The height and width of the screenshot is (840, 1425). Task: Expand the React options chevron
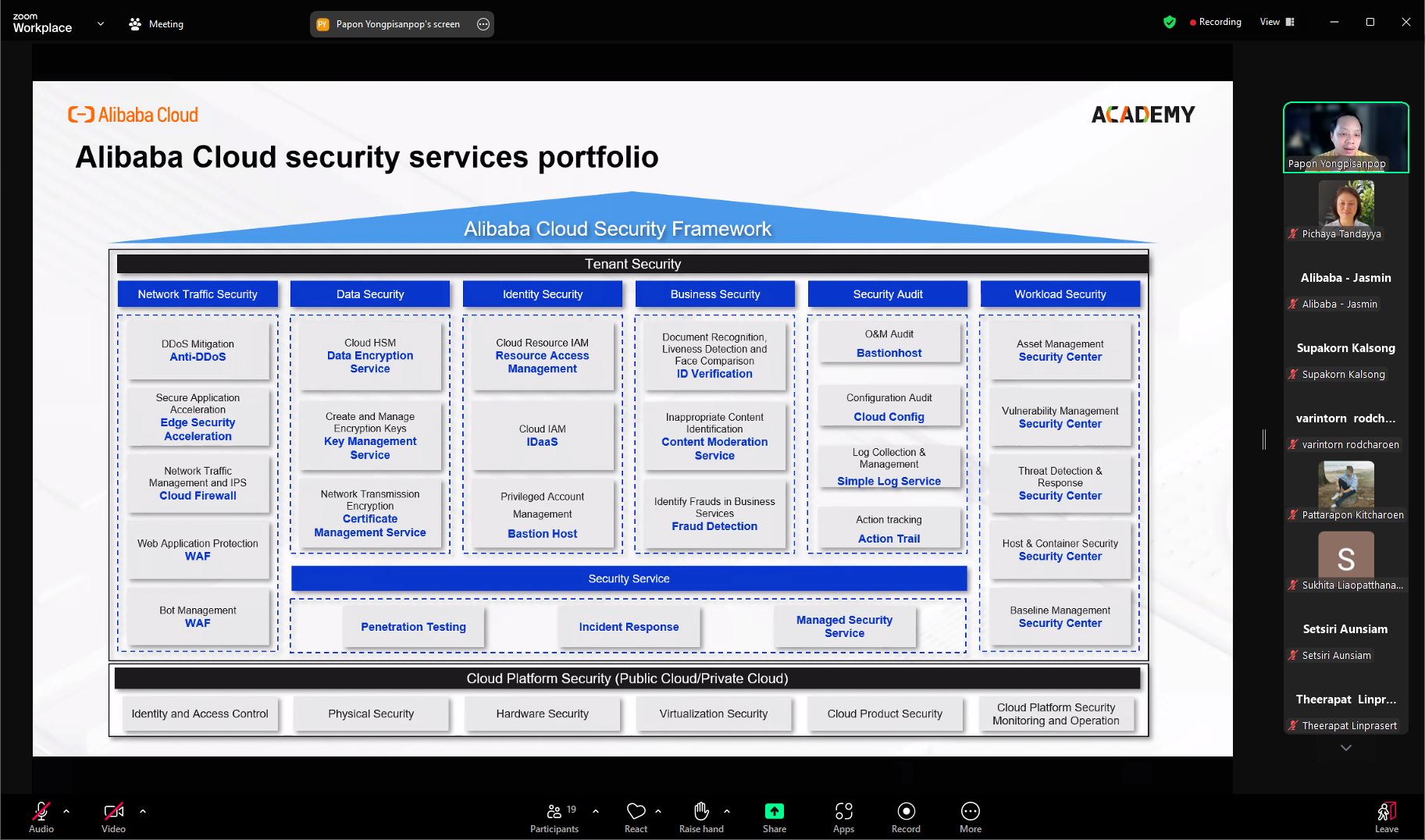[x=657, y=810]
